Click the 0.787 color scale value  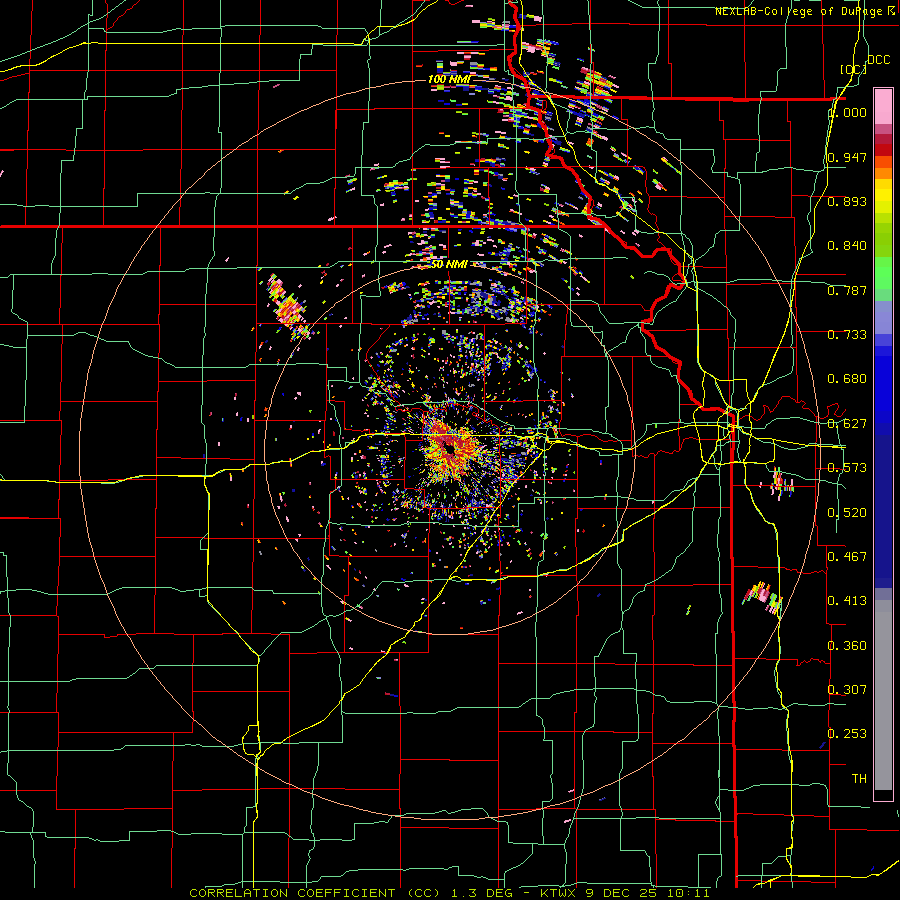847,290
